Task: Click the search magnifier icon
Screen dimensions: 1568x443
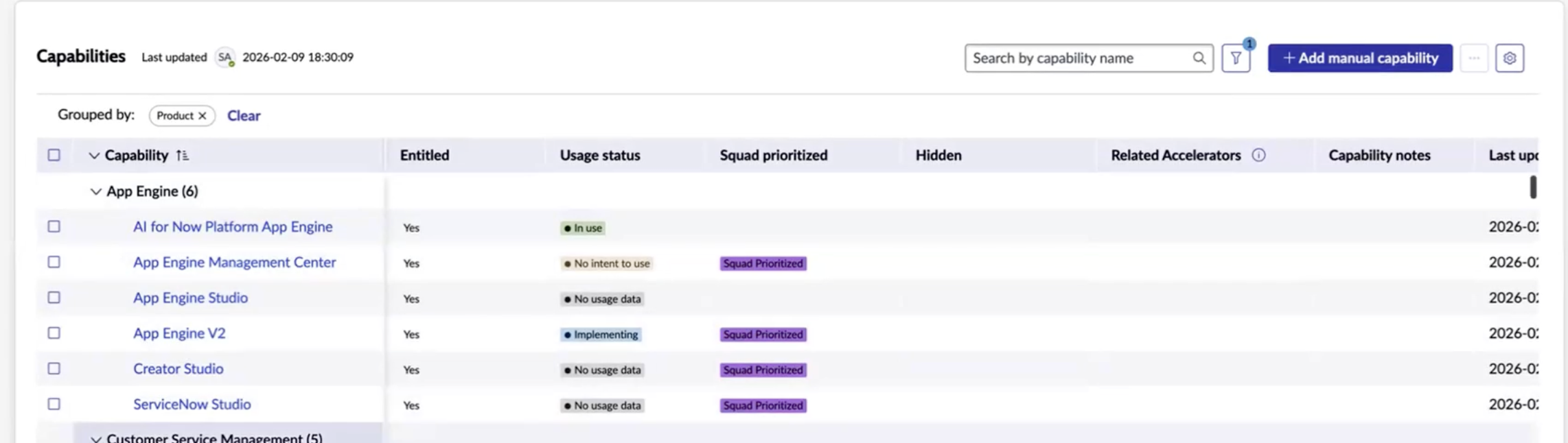Action: tap(1199, 58)
